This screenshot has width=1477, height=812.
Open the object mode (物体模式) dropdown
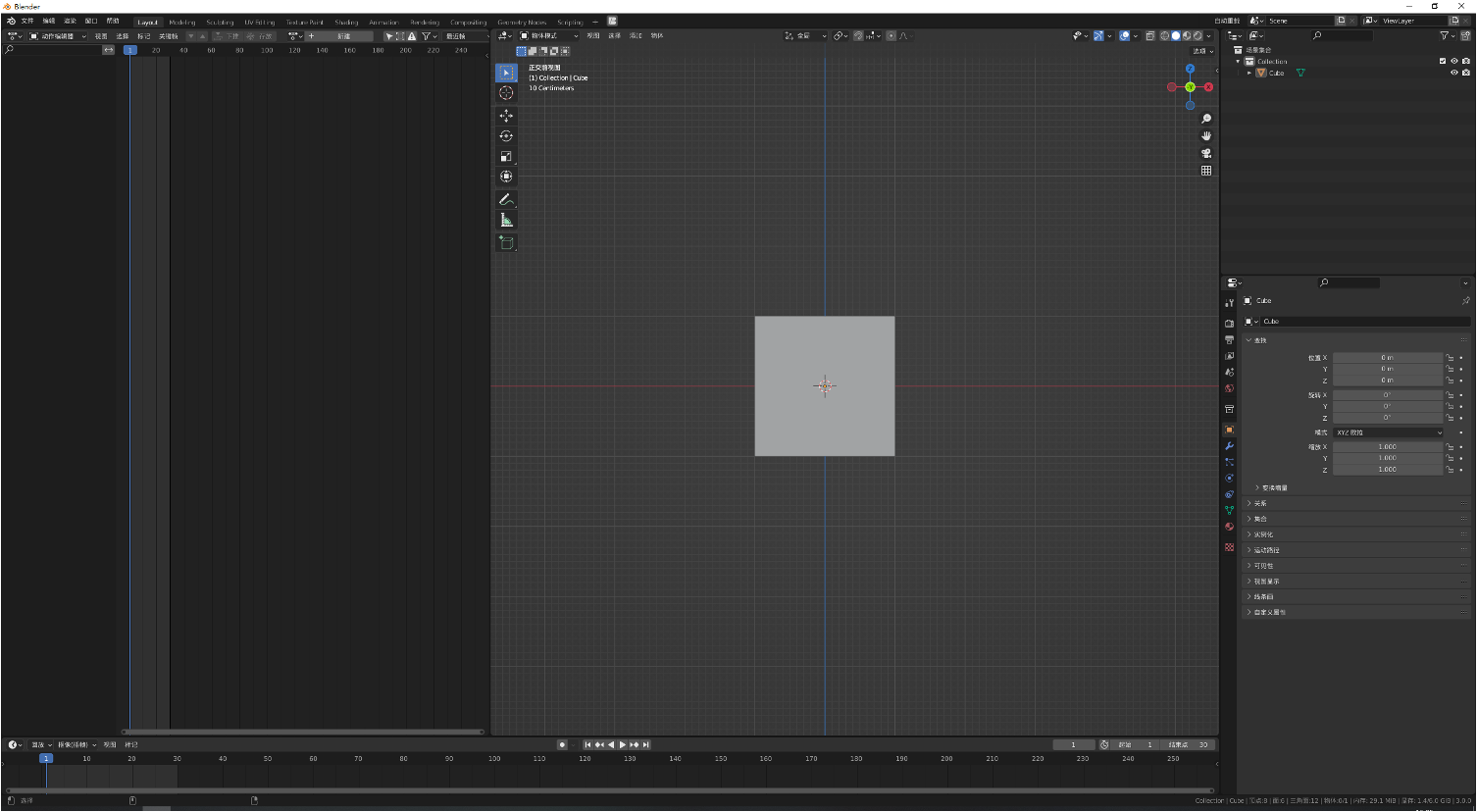548,36
